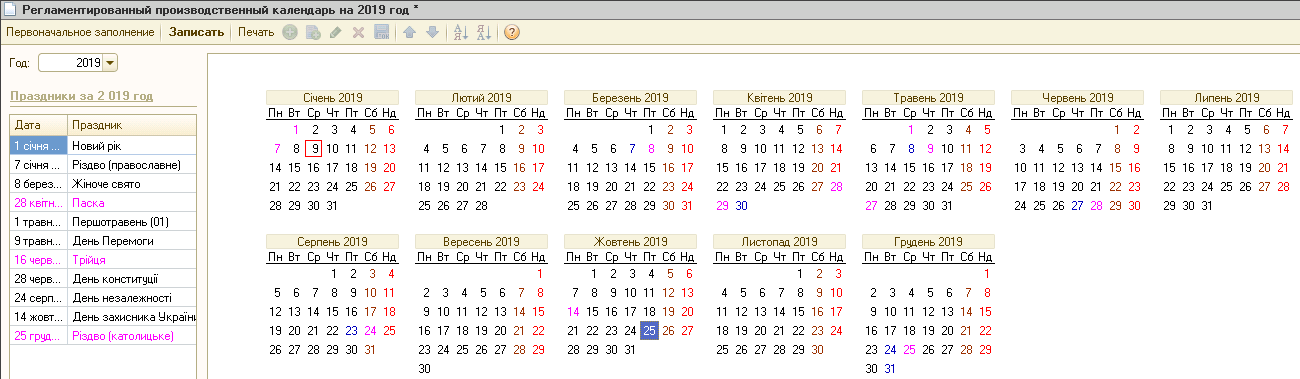The width and height of the screenshot is (1300, 379).
Task: Click the Дата column header
Action: (38, 125)
